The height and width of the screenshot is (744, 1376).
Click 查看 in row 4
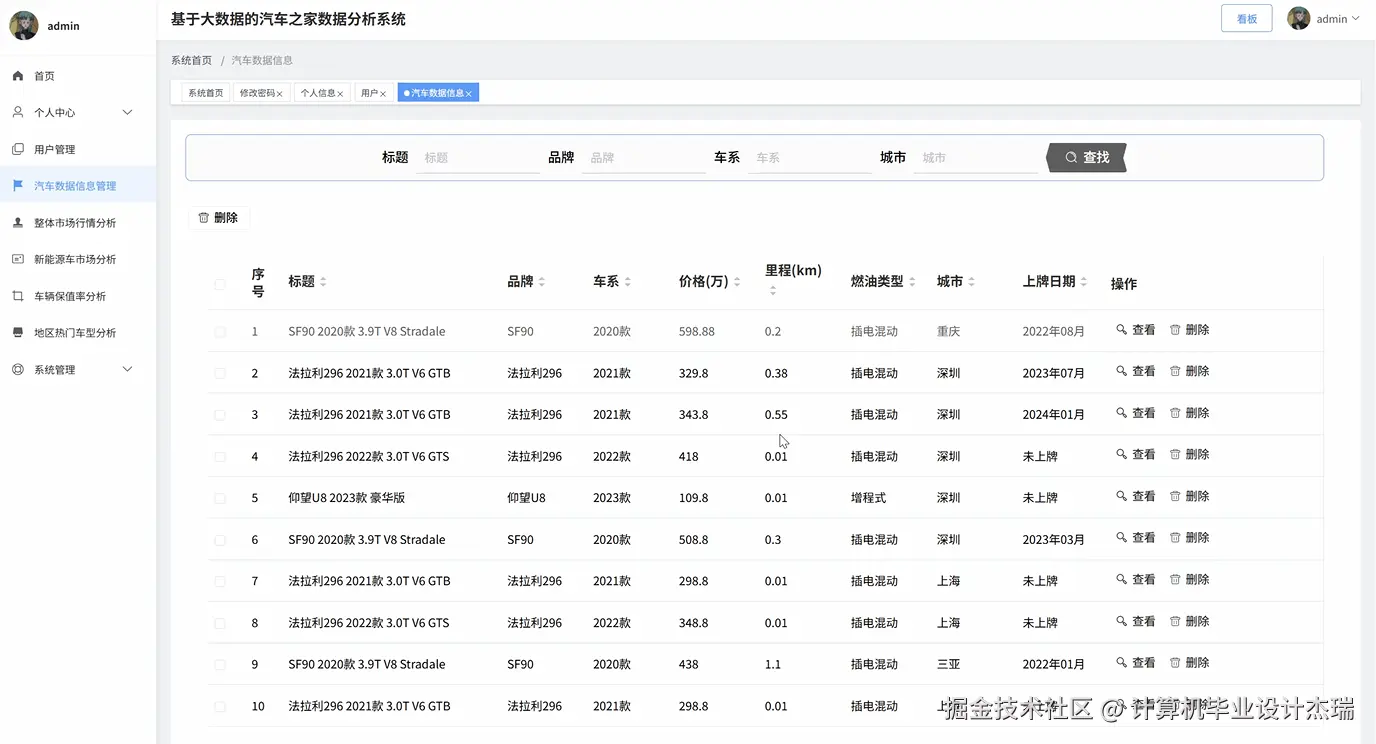[x=1135, y=454]
